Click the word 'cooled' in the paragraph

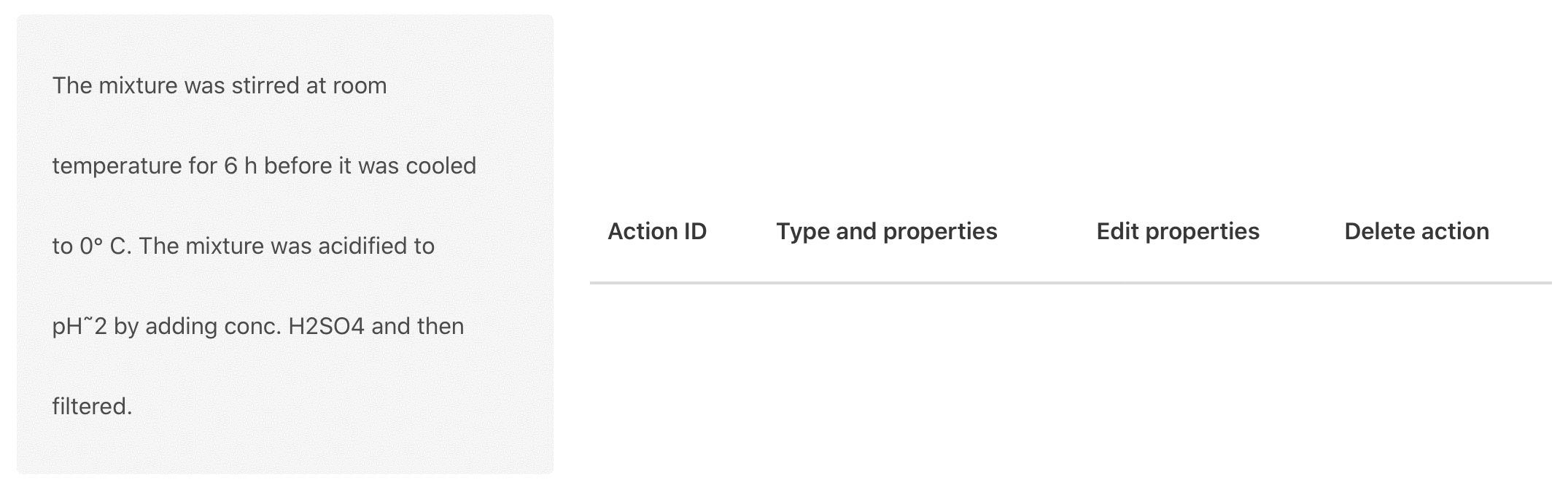tap(440, 166)
